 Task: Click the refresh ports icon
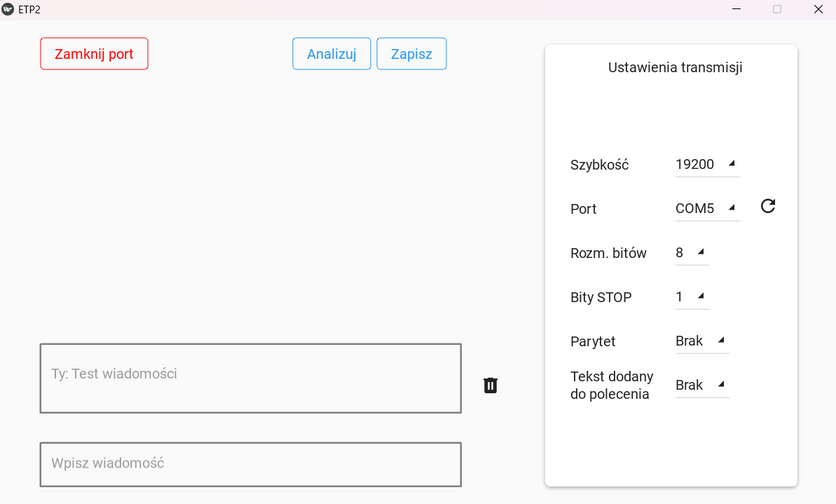(768, 206)
